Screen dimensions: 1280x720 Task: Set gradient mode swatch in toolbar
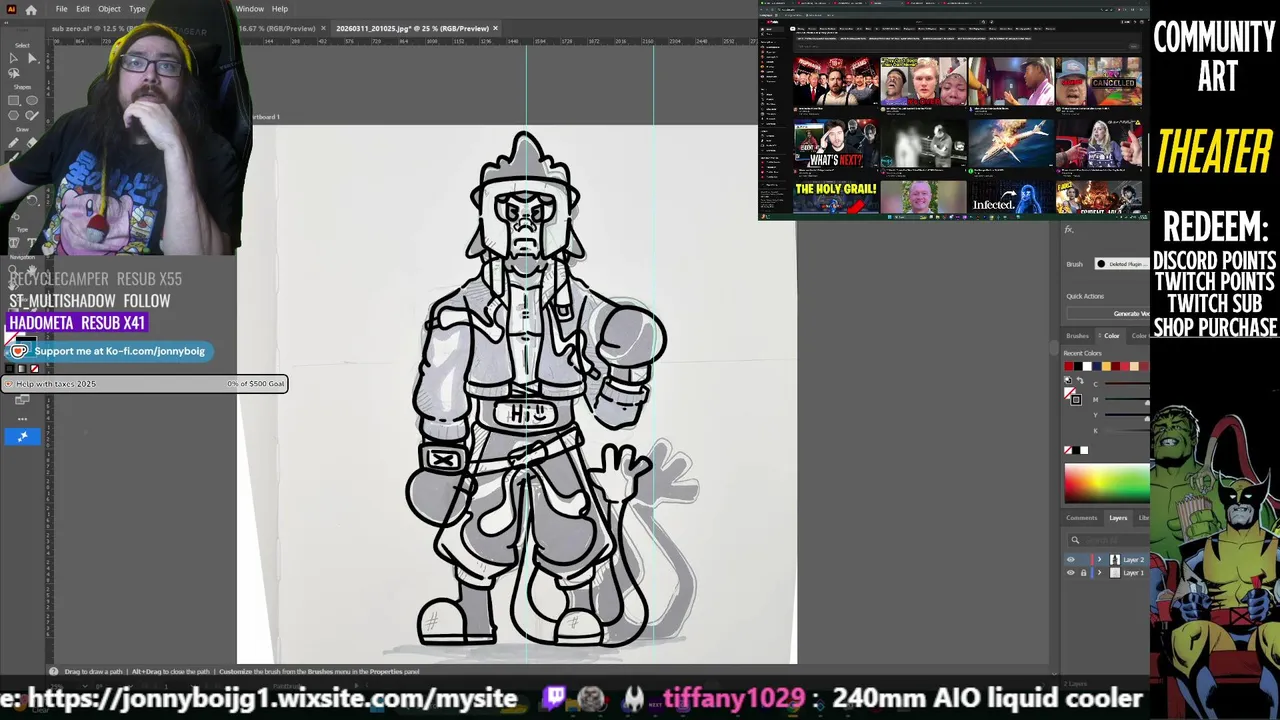click(x=22, y=368)
